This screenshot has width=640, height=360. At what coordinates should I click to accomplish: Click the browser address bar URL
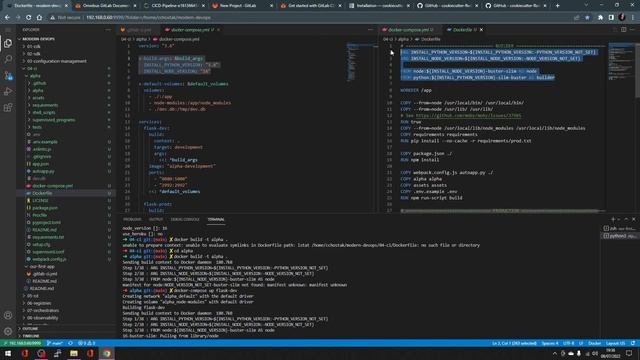tap(149, 18)
